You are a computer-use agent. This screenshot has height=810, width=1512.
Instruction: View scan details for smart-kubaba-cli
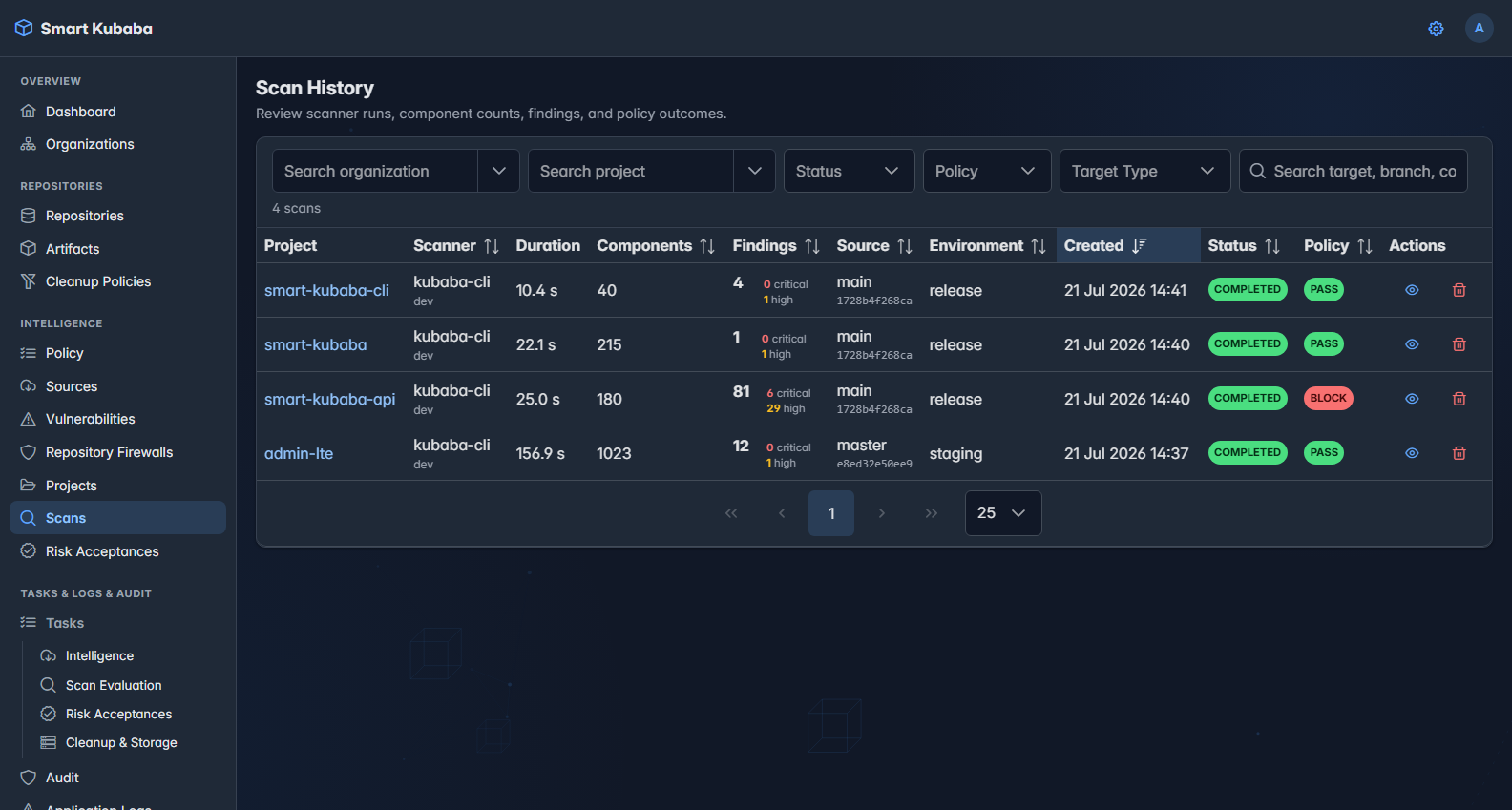point(1412,290)
